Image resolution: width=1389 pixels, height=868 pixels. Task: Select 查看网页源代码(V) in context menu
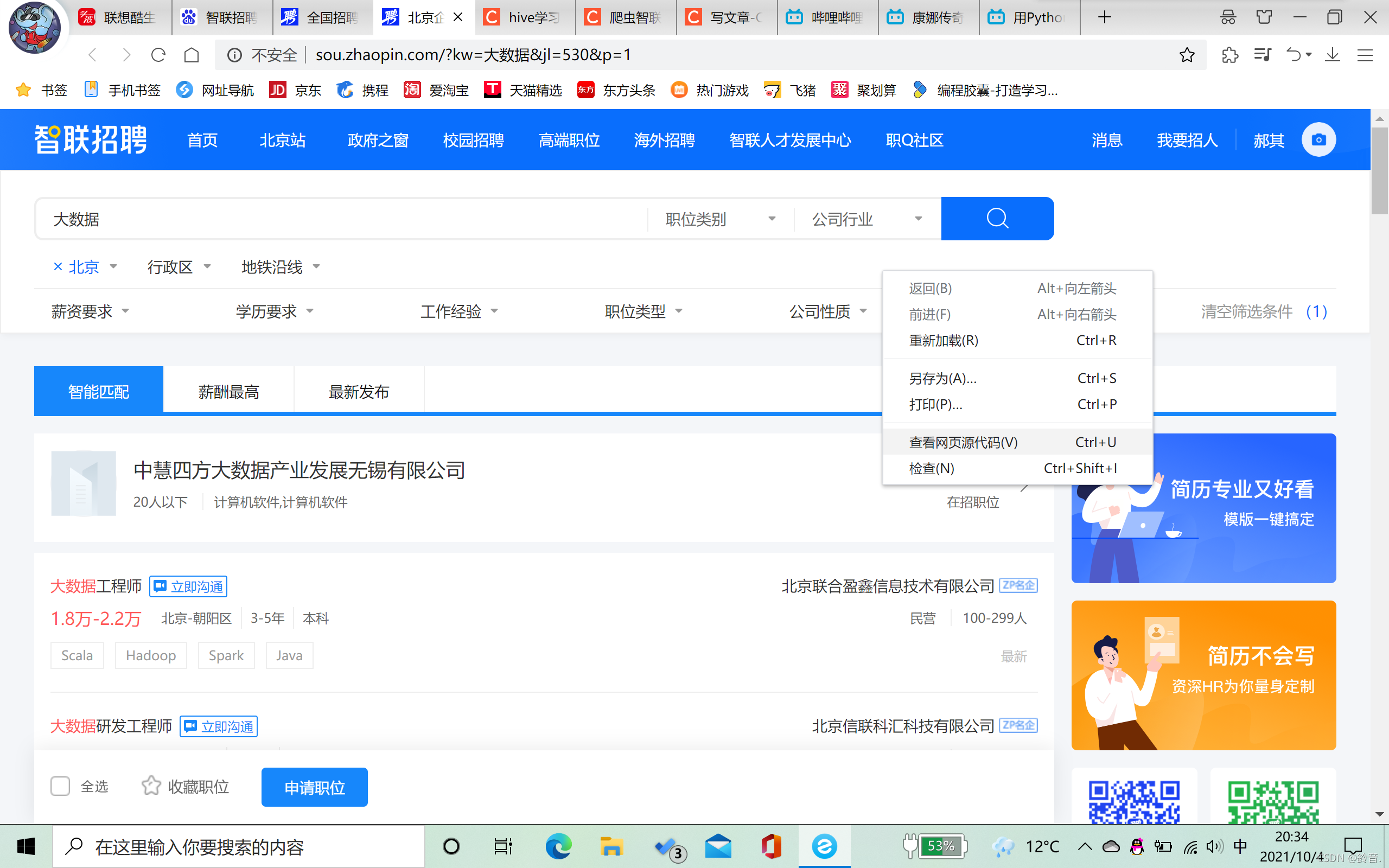pyautogui.click(x=963, y=442)
